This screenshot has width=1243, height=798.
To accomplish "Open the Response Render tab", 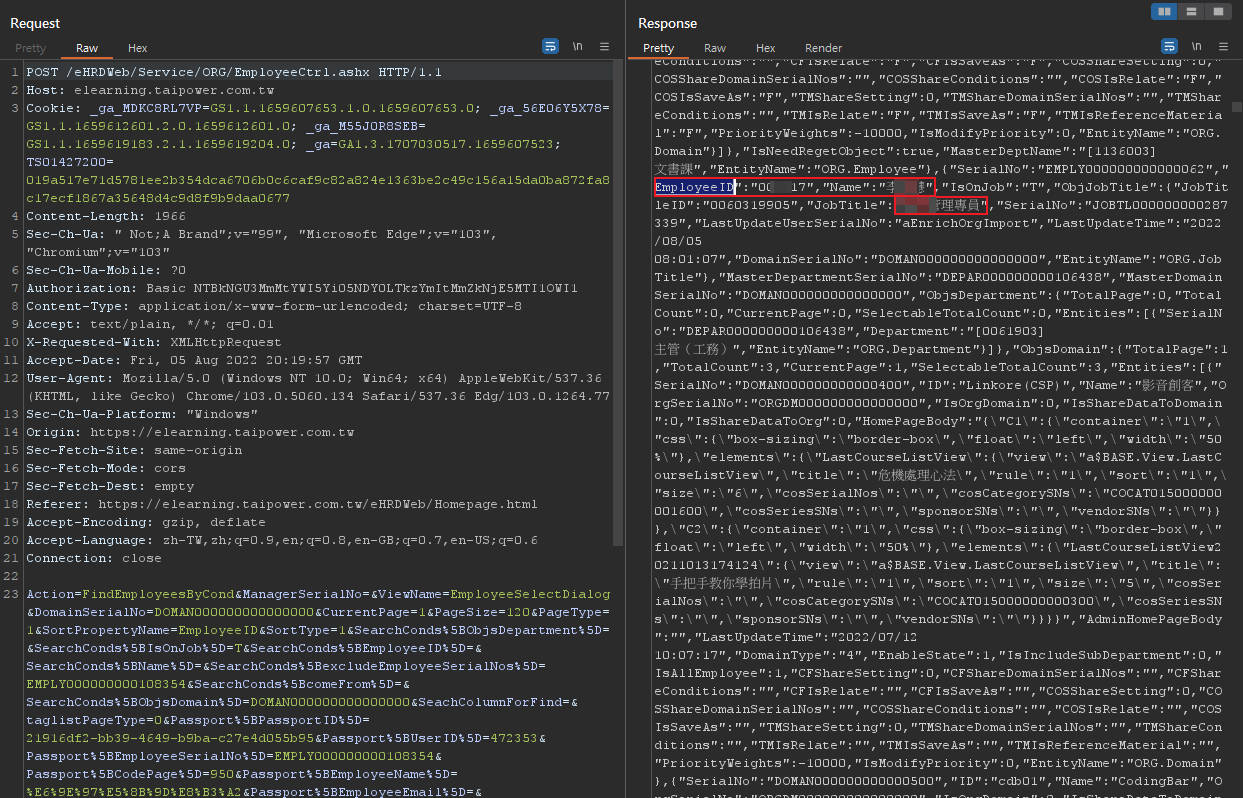I will [824, 48].
